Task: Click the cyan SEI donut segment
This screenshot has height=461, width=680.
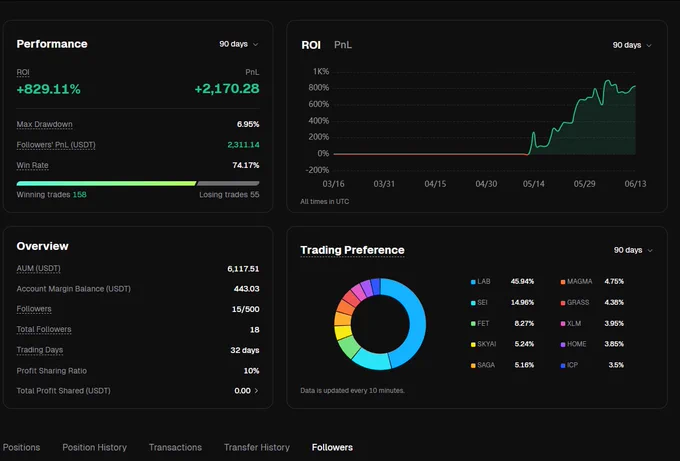Action: pos(372,361)
